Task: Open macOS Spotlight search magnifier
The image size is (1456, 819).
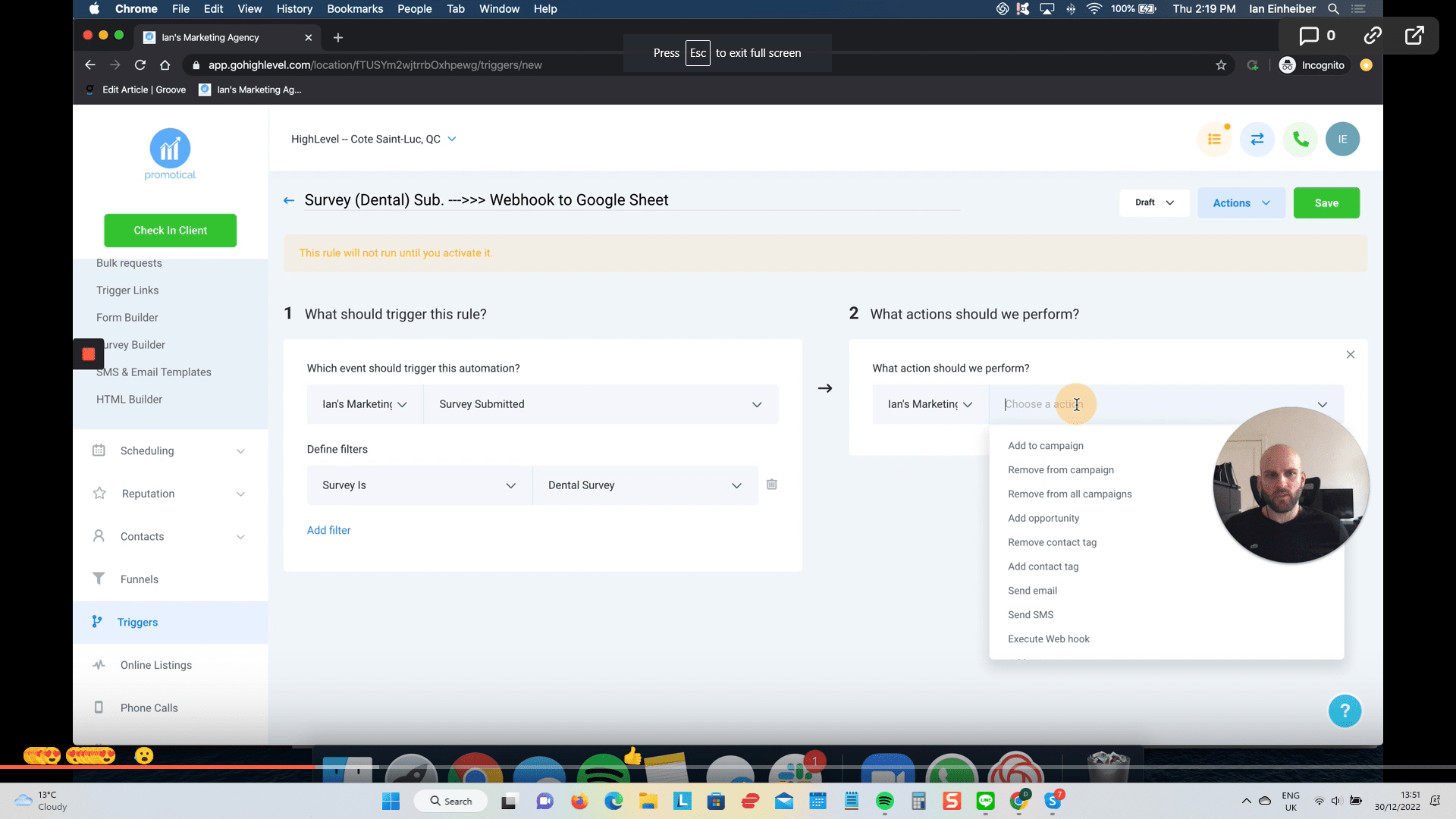Action: (x=1333, y=9)
